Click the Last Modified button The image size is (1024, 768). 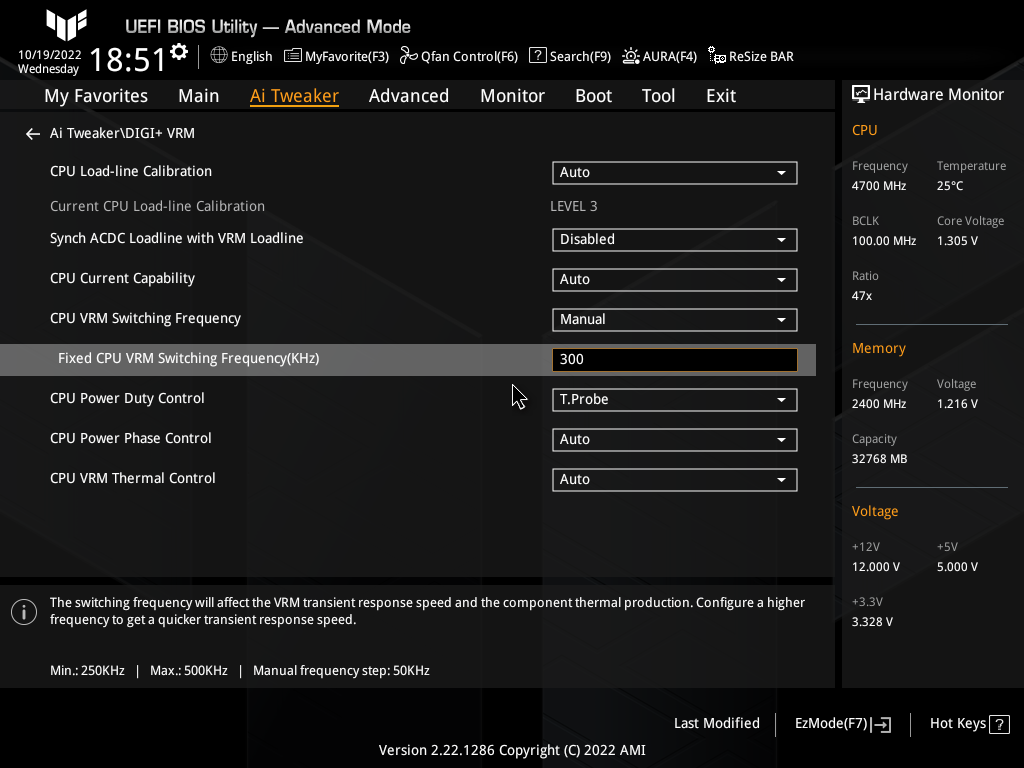point(717,723)
